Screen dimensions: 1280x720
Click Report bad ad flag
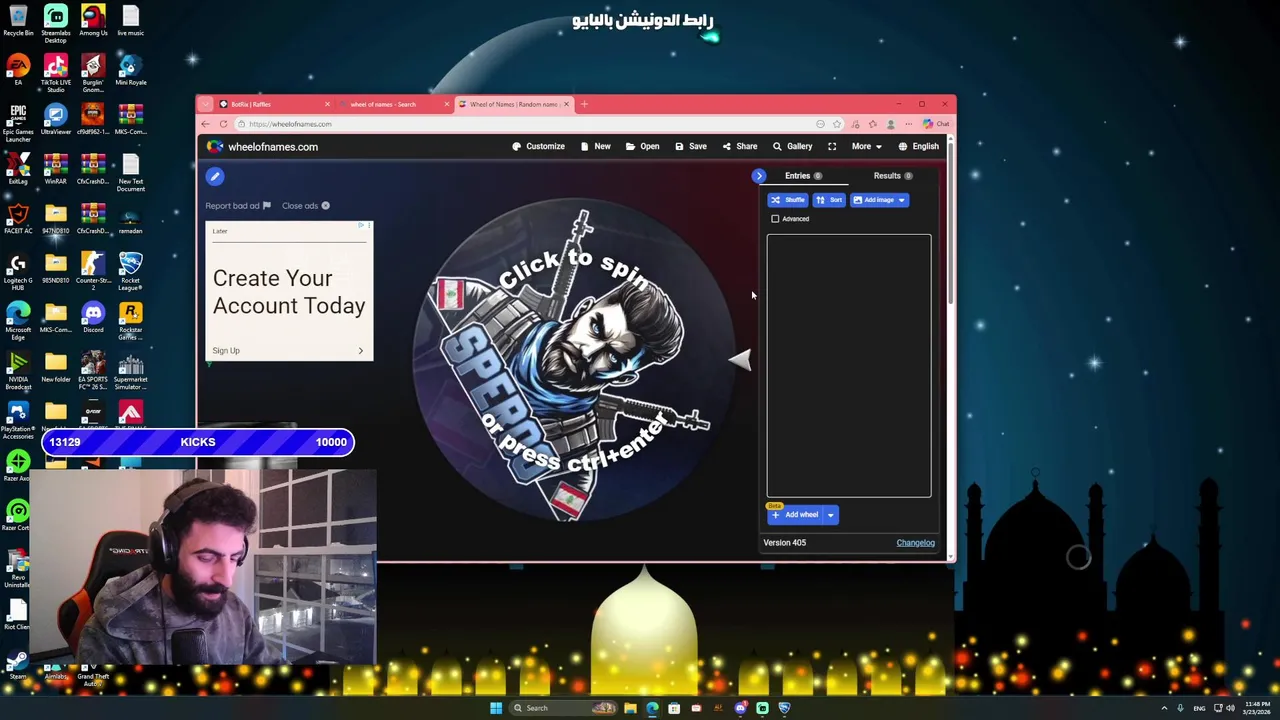(x=238, y=206)
